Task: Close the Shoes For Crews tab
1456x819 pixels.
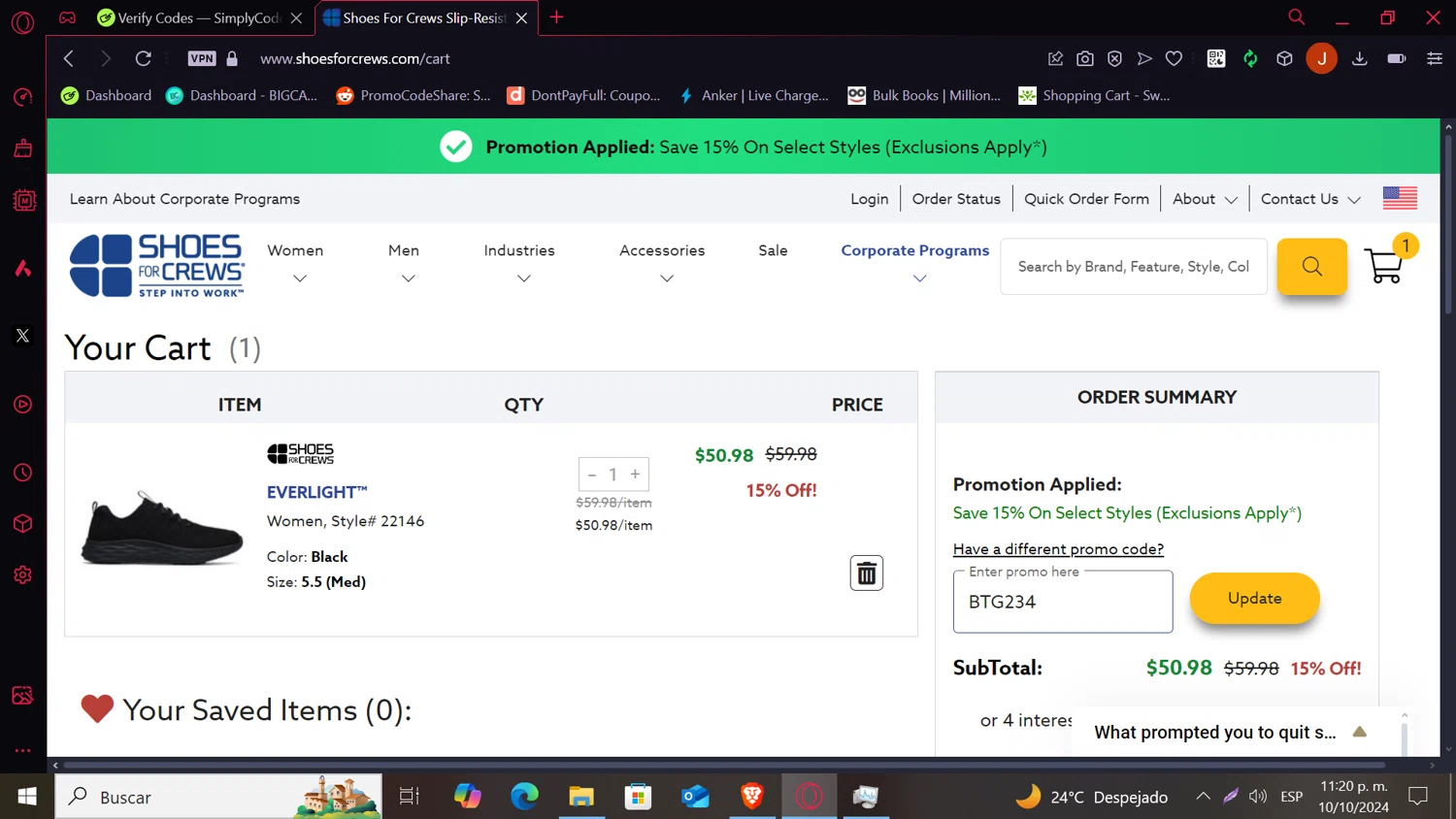Action: [521, 18]
